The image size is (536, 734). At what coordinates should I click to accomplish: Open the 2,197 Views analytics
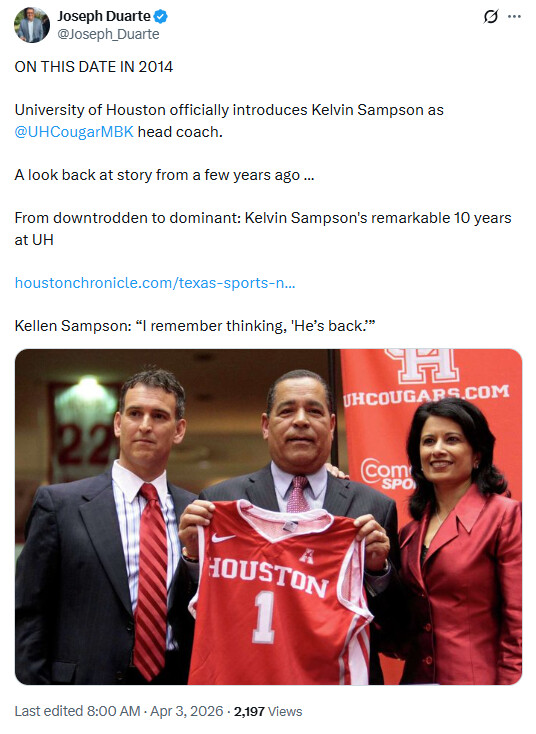[x=268, y=712]
